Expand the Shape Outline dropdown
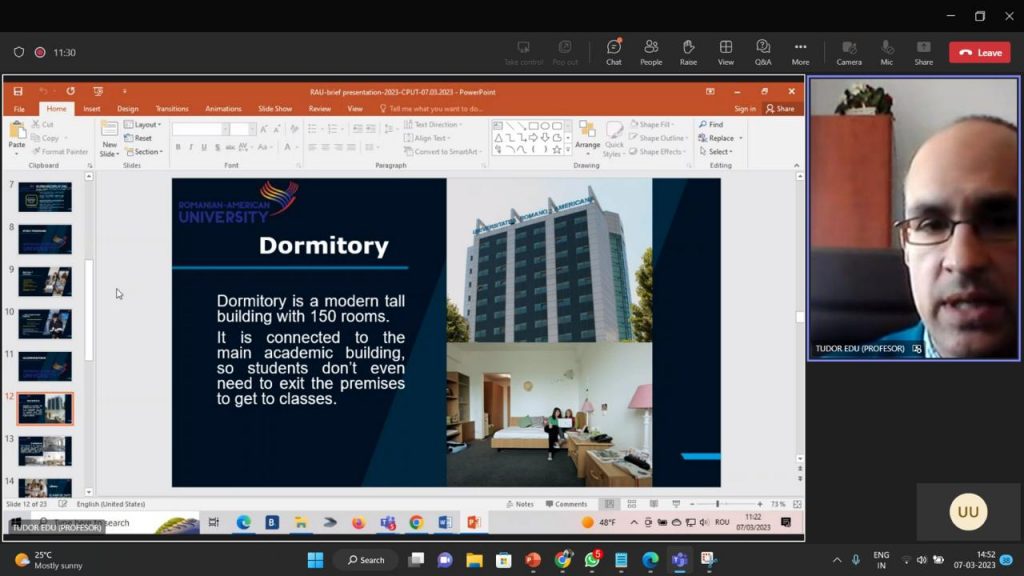 click(658, 138)
